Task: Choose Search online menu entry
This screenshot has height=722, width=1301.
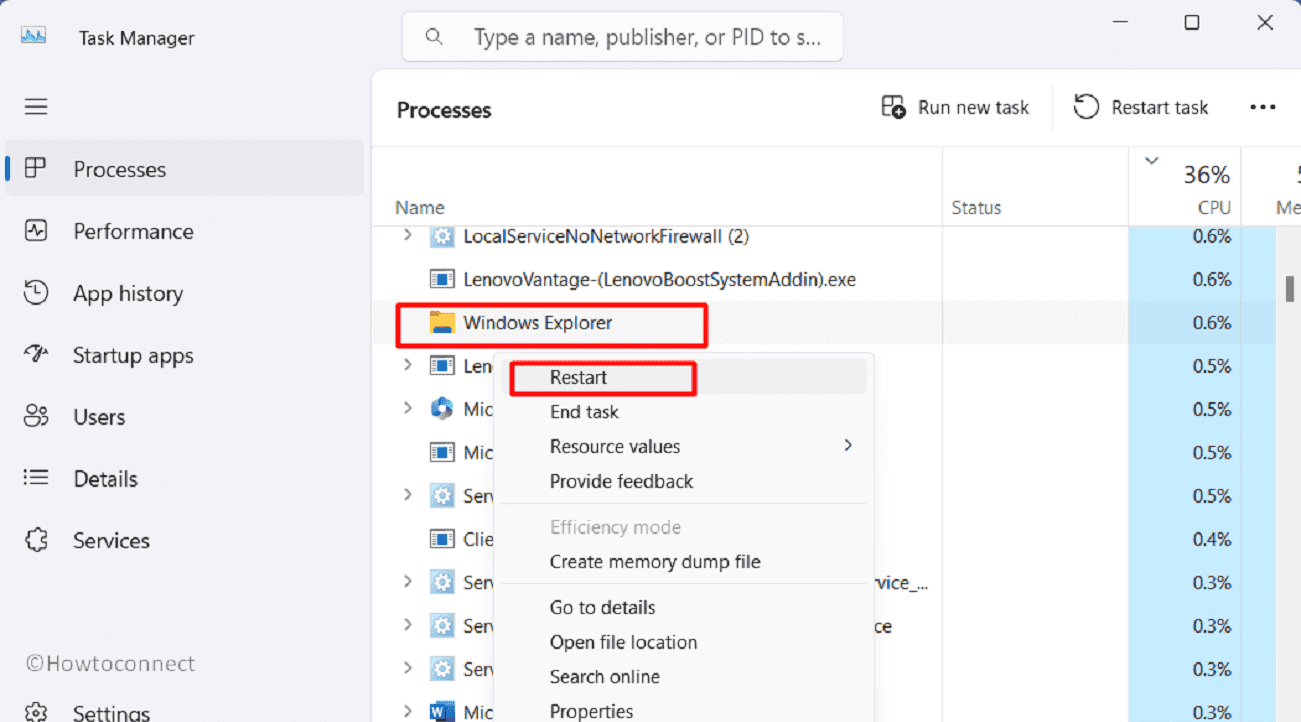Action: (682, 677)
